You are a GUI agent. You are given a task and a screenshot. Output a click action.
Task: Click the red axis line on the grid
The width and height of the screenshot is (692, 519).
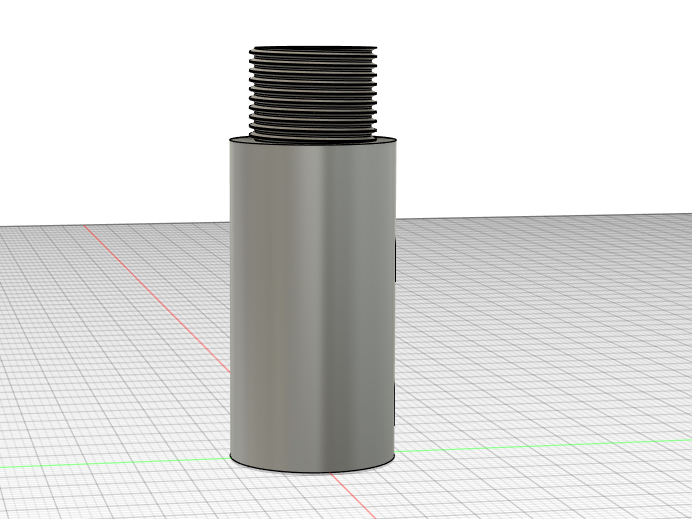point(157,299)
